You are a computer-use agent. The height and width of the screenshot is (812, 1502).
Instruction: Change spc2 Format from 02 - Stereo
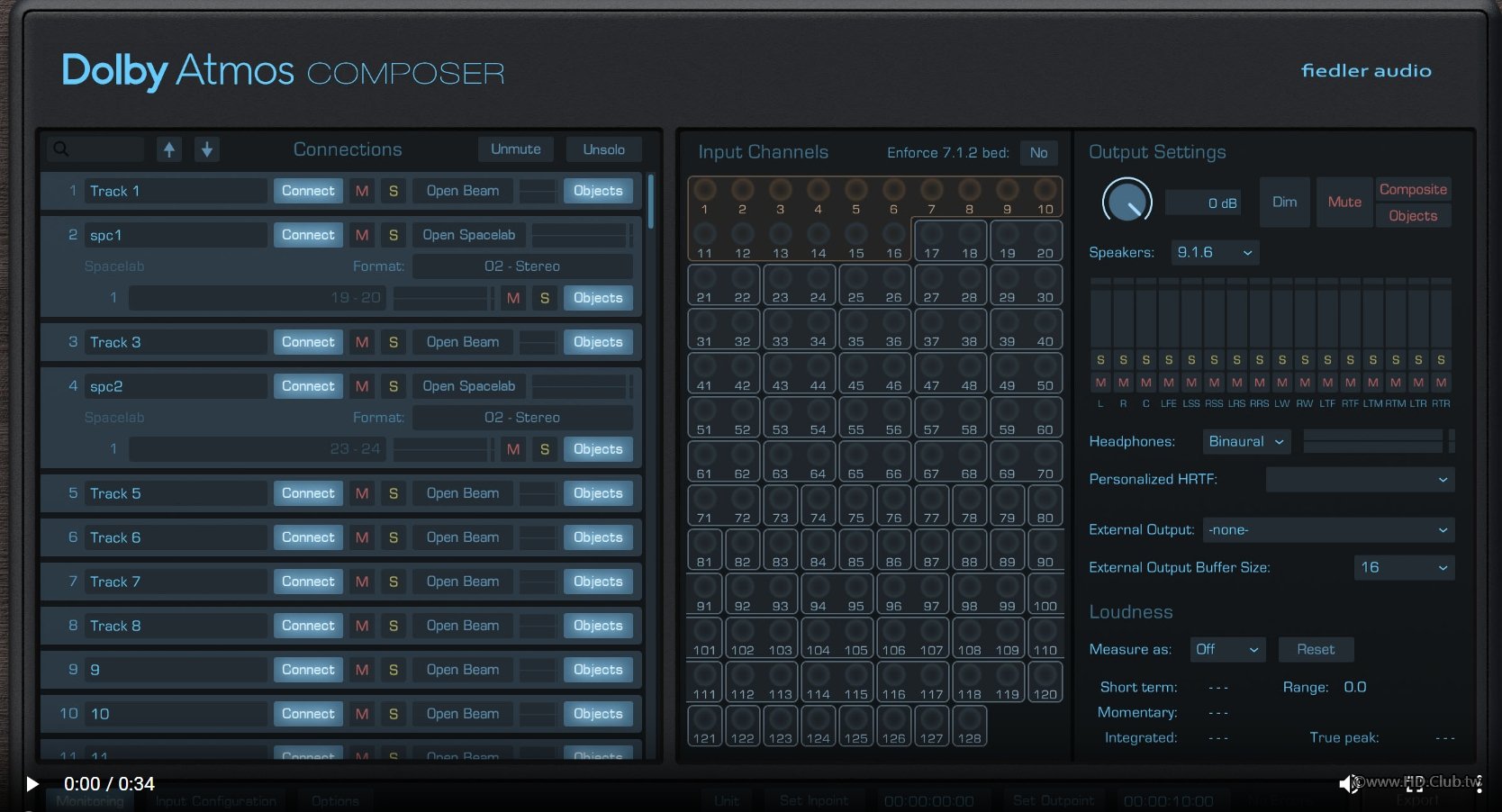click(x=522, y=418)
